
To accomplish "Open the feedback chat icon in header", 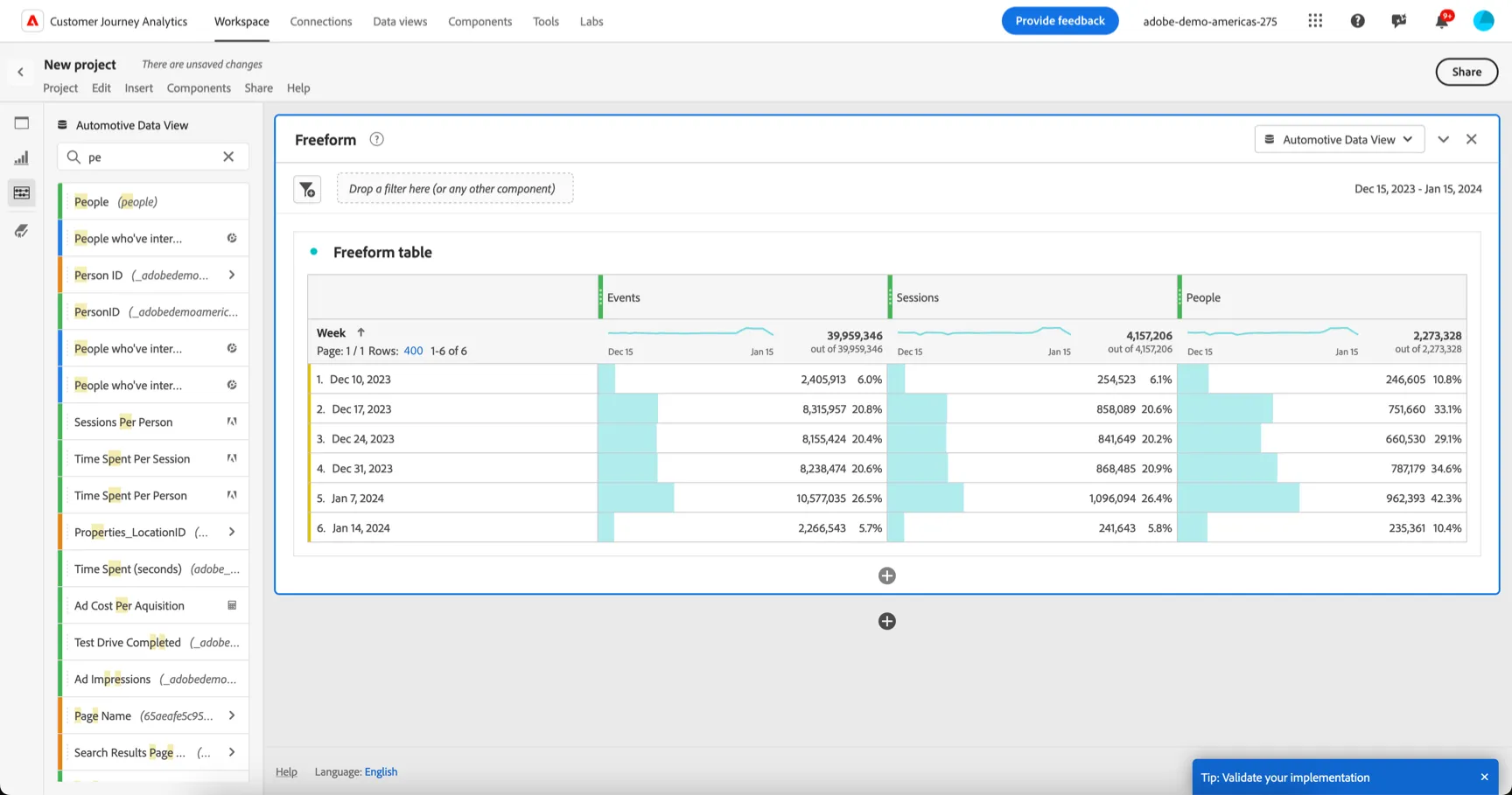I will (x=1399, y=21).
